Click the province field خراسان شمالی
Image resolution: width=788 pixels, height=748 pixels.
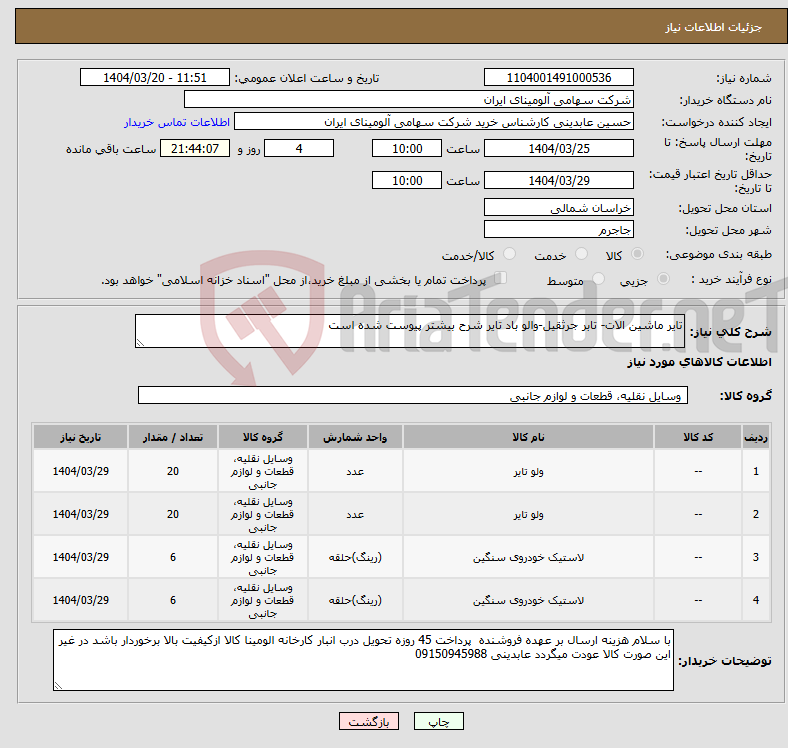click(558, 208)
